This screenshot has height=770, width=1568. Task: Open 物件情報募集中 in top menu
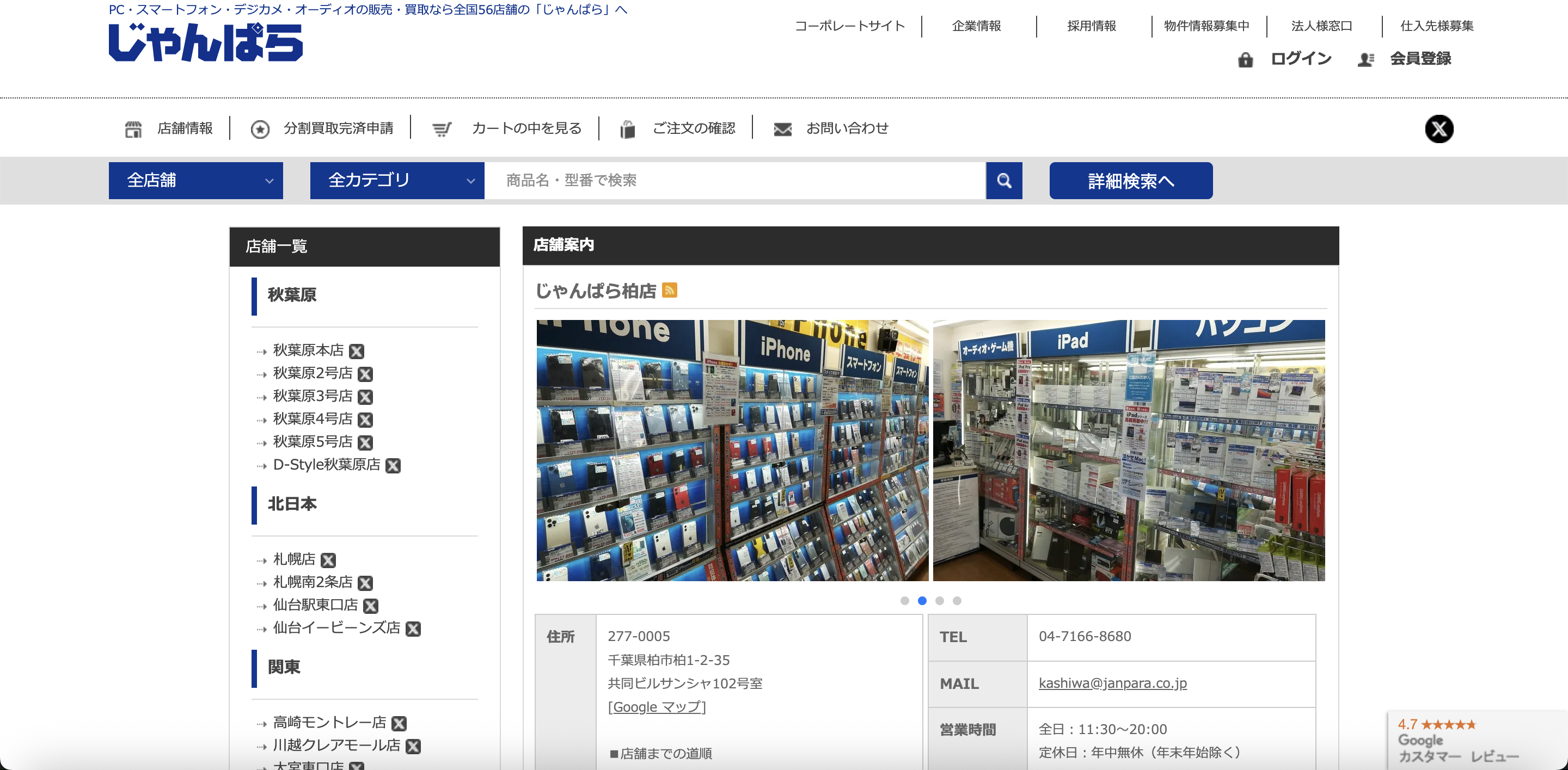click(1206, 26)
